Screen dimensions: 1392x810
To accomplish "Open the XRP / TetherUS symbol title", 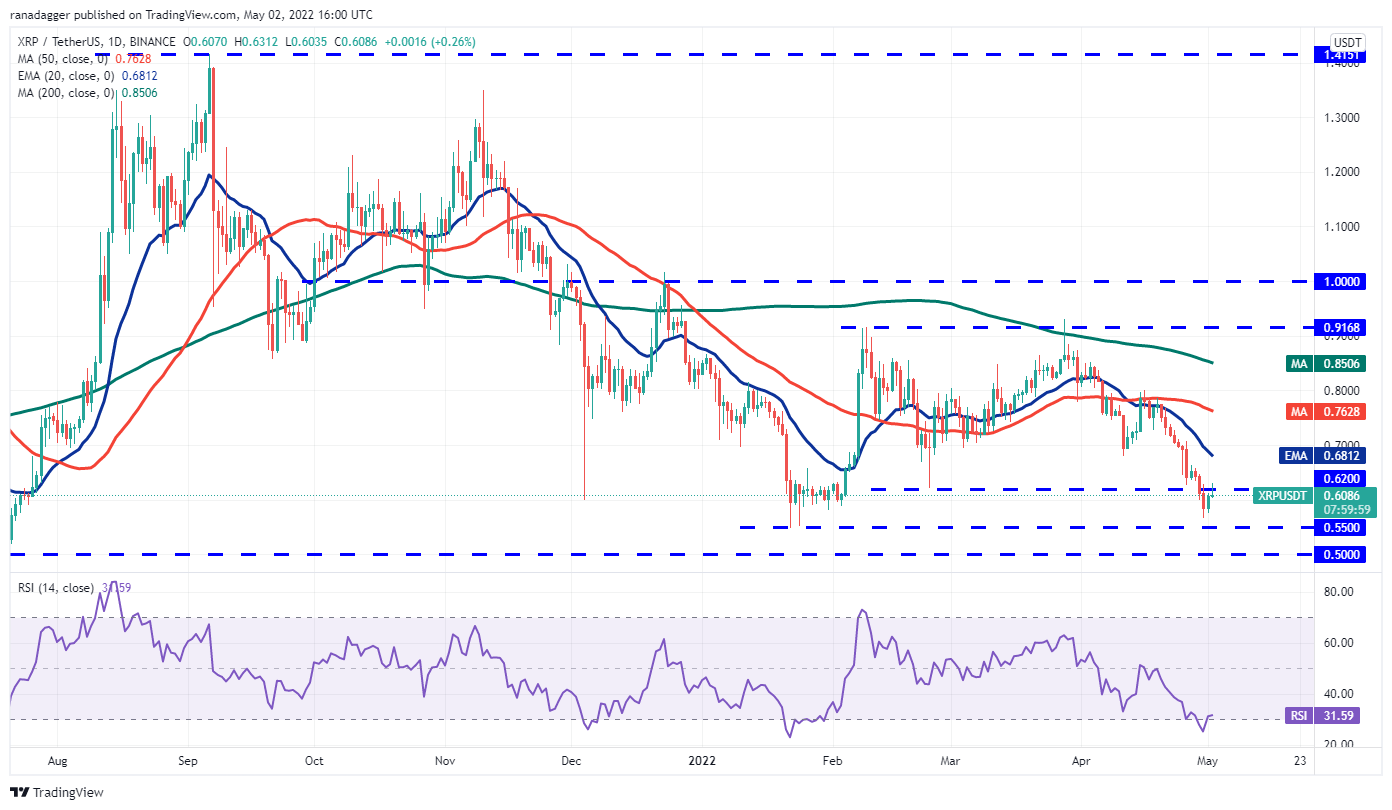I will point(61,42).
